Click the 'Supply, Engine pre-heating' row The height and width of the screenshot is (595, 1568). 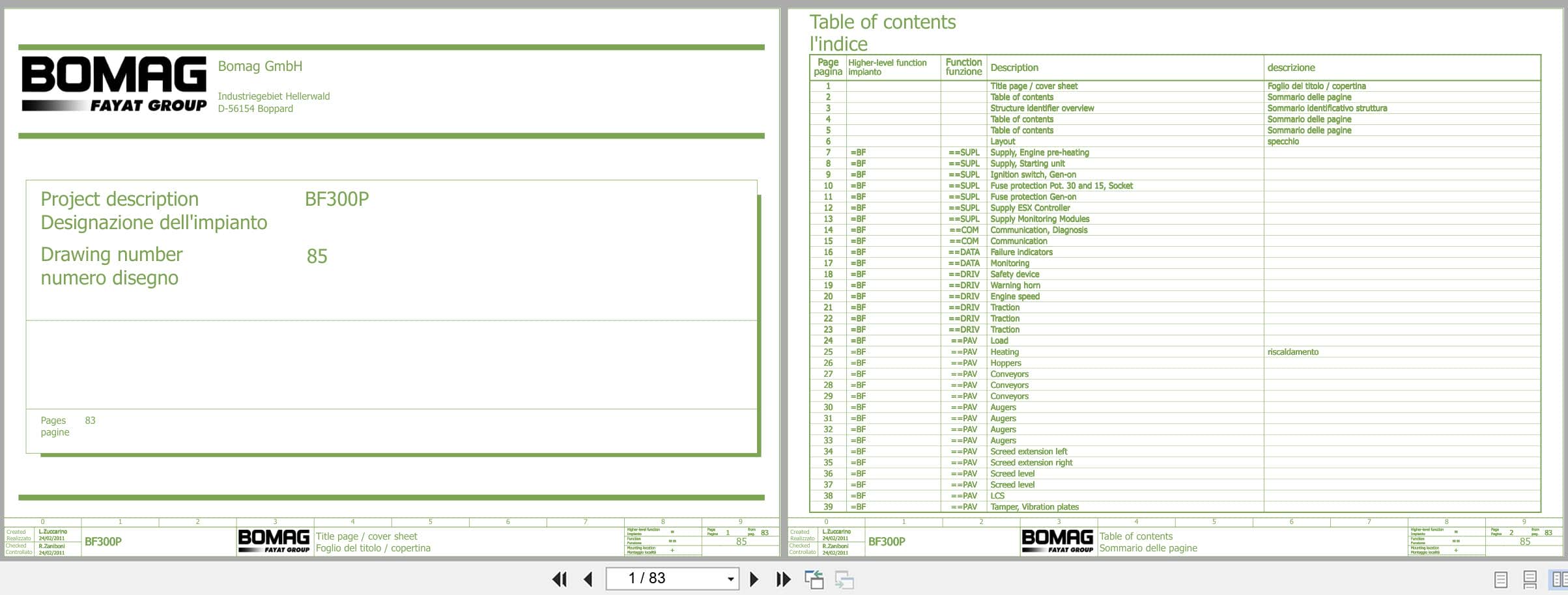click(x=1175, y=152)
